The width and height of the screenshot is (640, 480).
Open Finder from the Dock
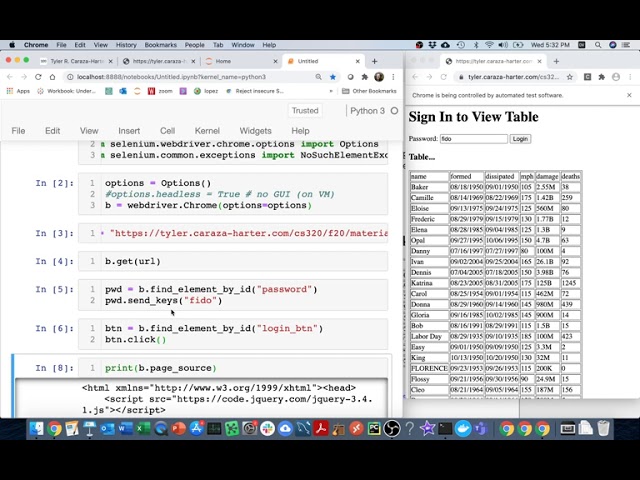pyautogui.click(x=36, y=429)
